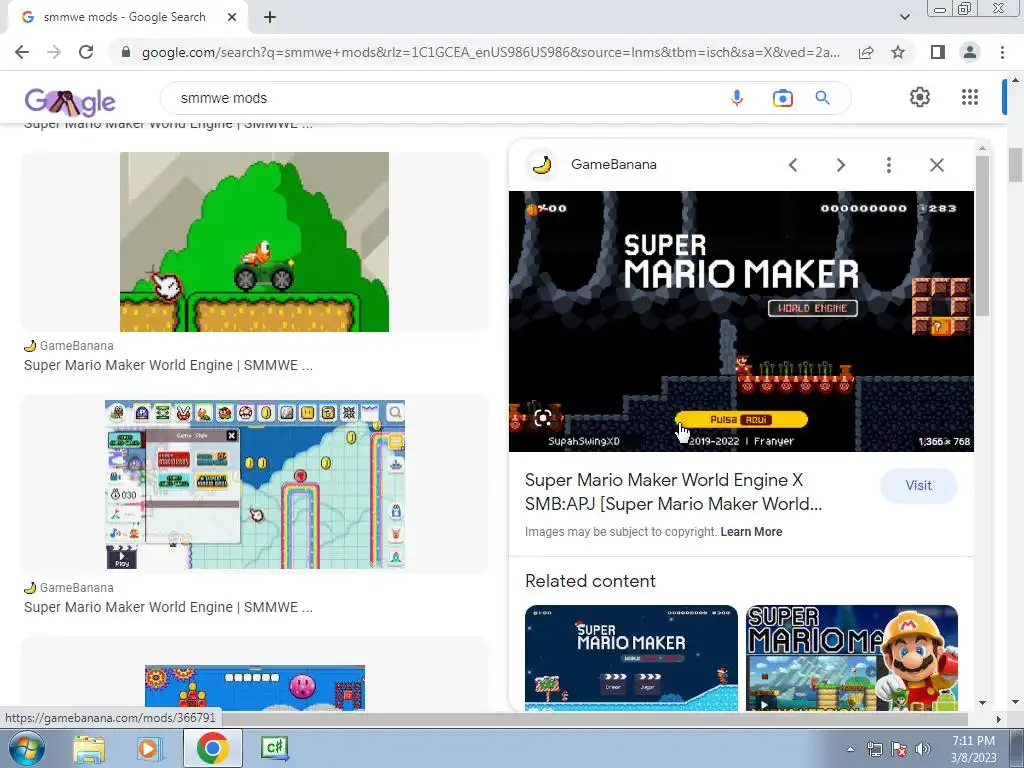Screen dimensions: 1024x768
Task: Click the volume speaker tray icon
Action: point(923,749)
